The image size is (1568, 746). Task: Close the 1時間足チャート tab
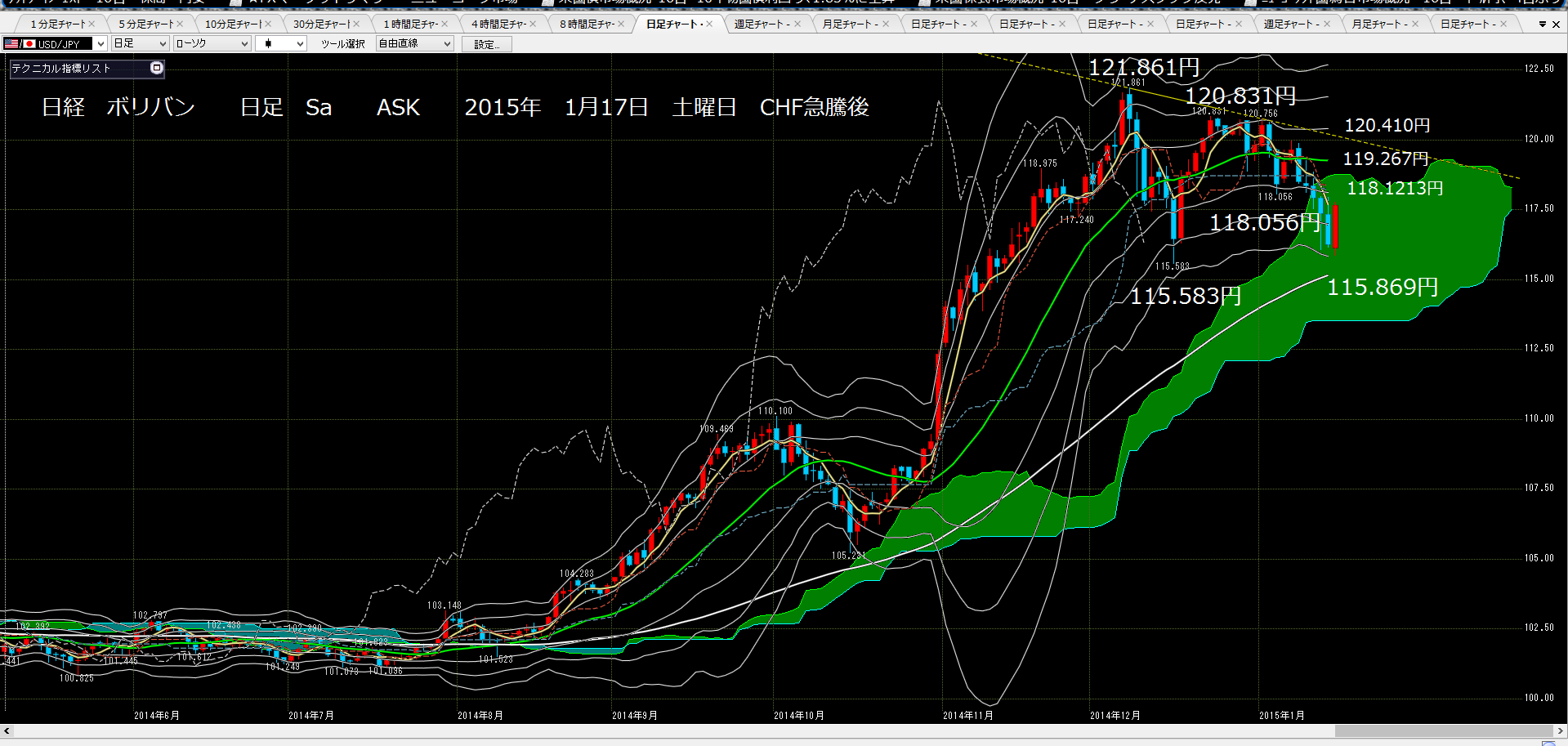(x=444, y=25)
